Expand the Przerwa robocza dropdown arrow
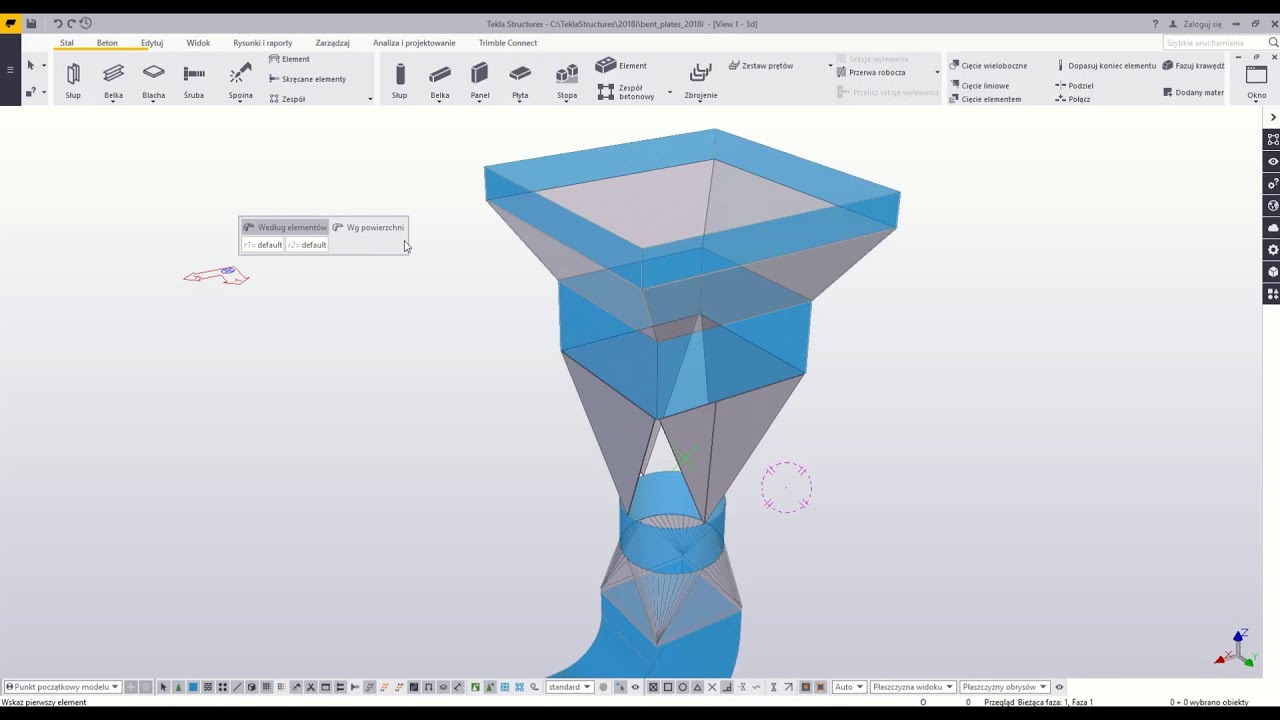 (937, 72)
